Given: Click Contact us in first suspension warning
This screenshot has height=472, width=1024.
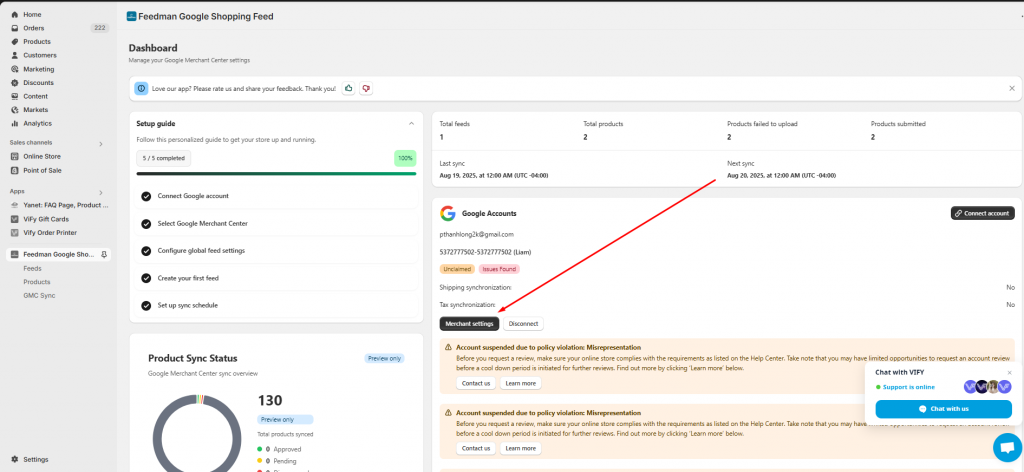Looking at the screenshot, I should click(x=476, y=383).
